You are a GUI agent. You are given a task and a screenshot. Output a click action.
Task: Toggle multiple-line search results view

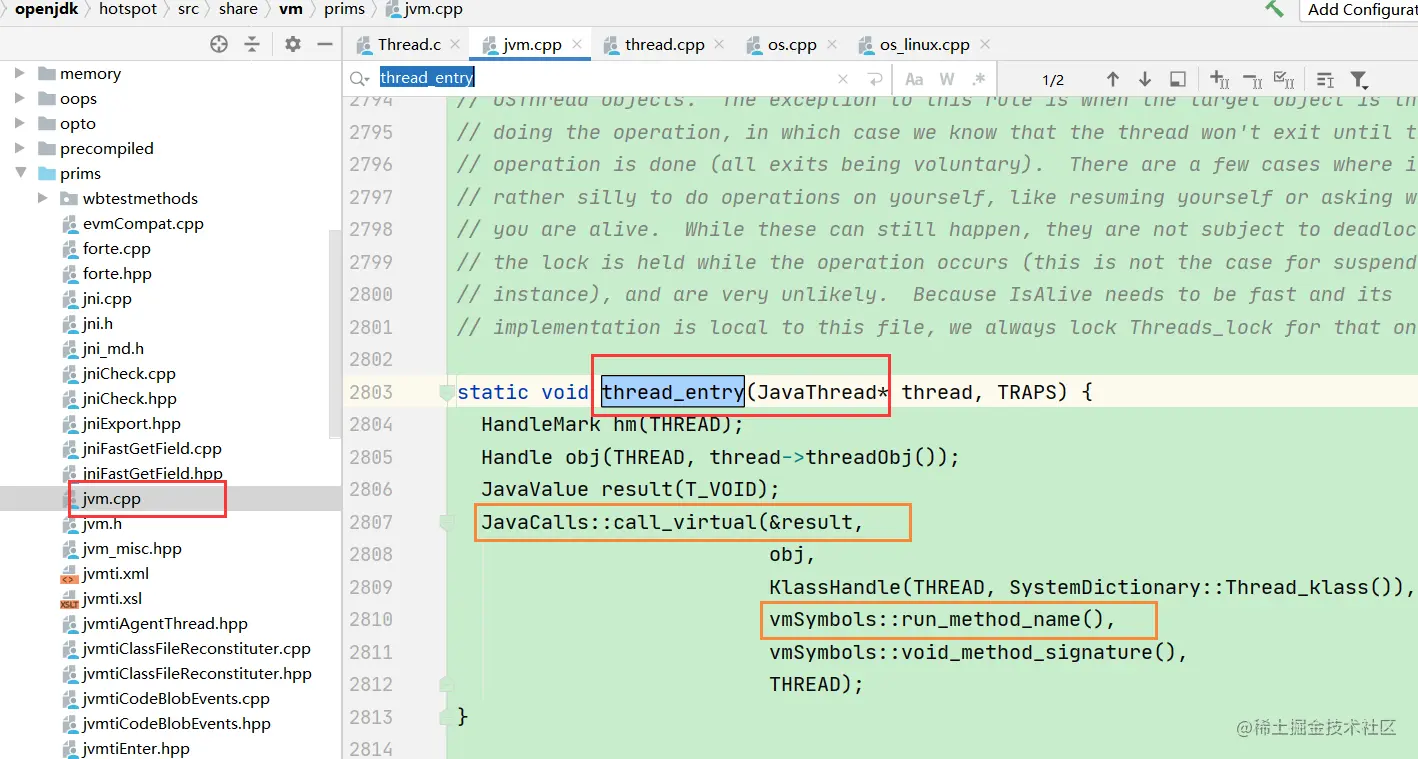coord(1325,79)
